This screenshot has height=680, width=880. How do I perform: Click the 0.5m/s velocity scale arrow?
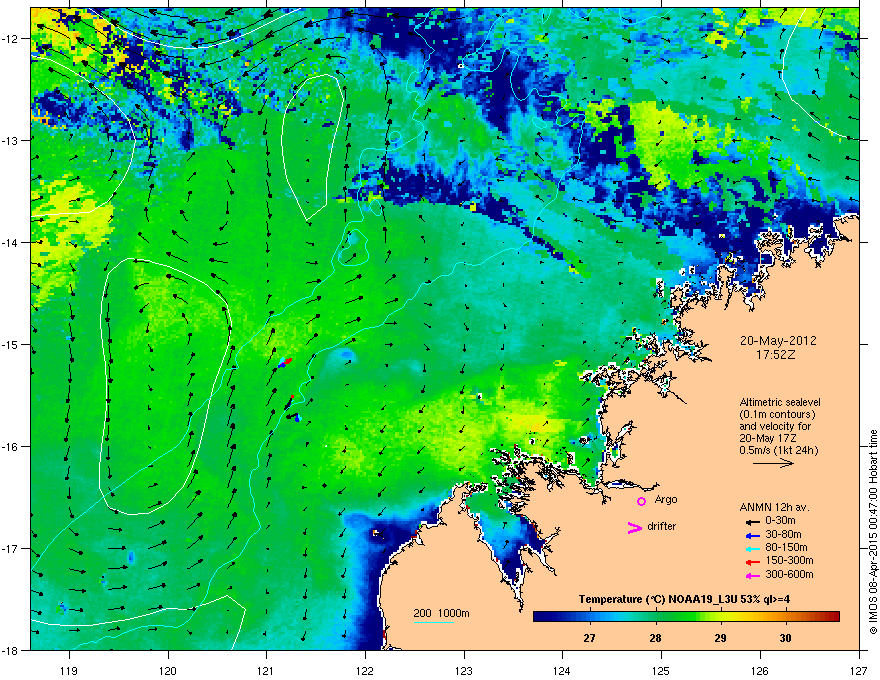(x=773, y=463)
